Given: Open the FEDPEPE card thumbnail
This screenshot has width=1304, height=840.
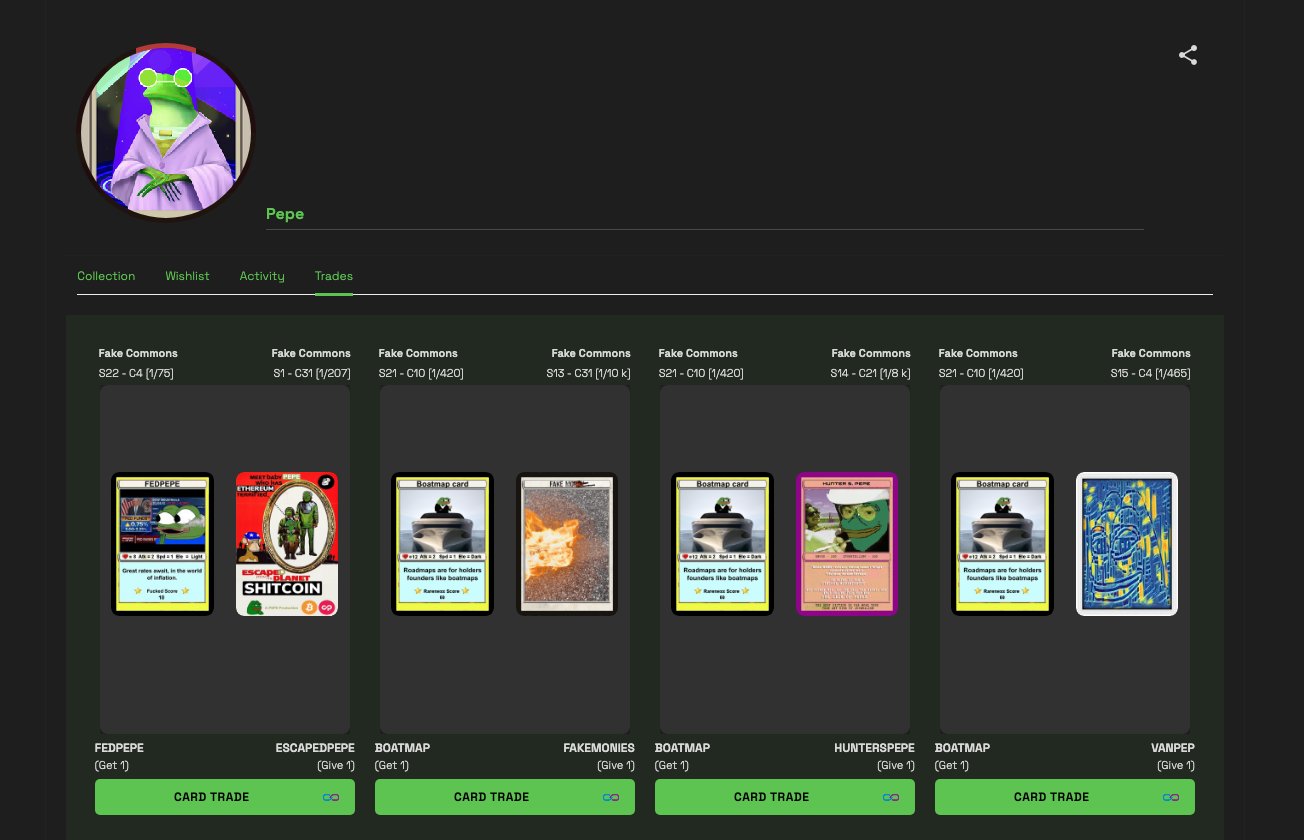Looking at the screenshot, I should (162, 544).
